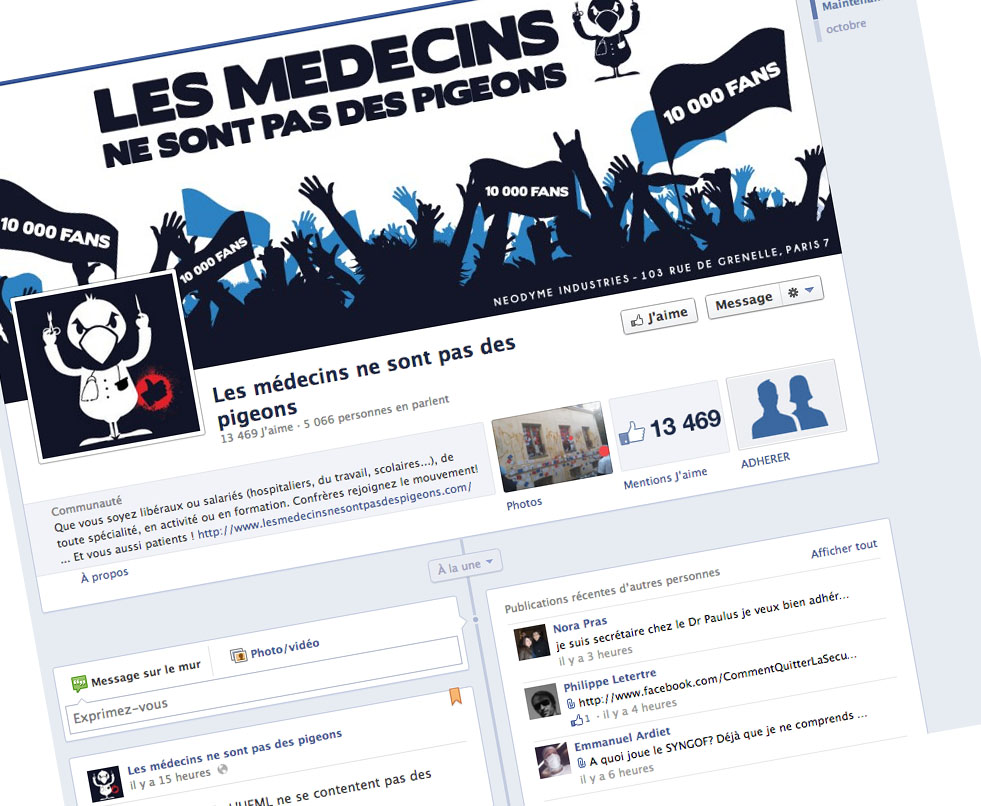
Task: Click the like icon under Philippe Letertre's post
Action: point(577,721)
